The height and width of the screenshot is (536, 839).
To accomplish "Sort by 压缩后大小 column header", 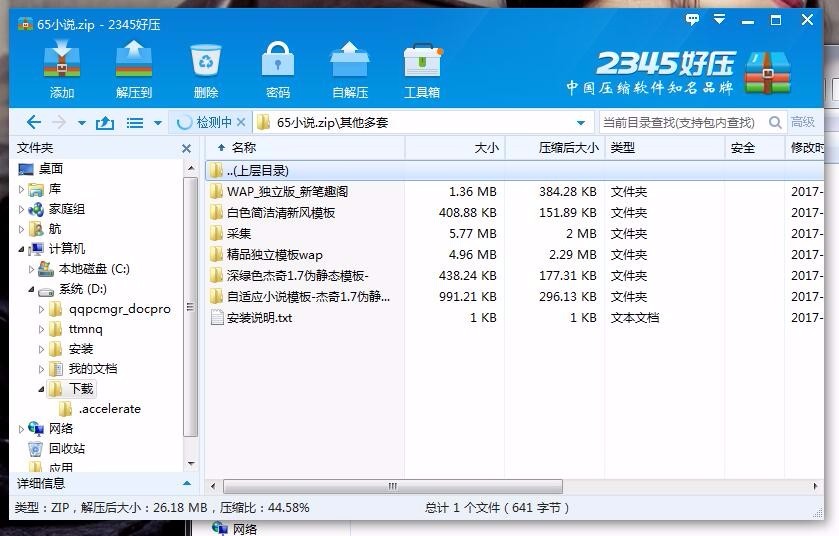I will [555, 148].
